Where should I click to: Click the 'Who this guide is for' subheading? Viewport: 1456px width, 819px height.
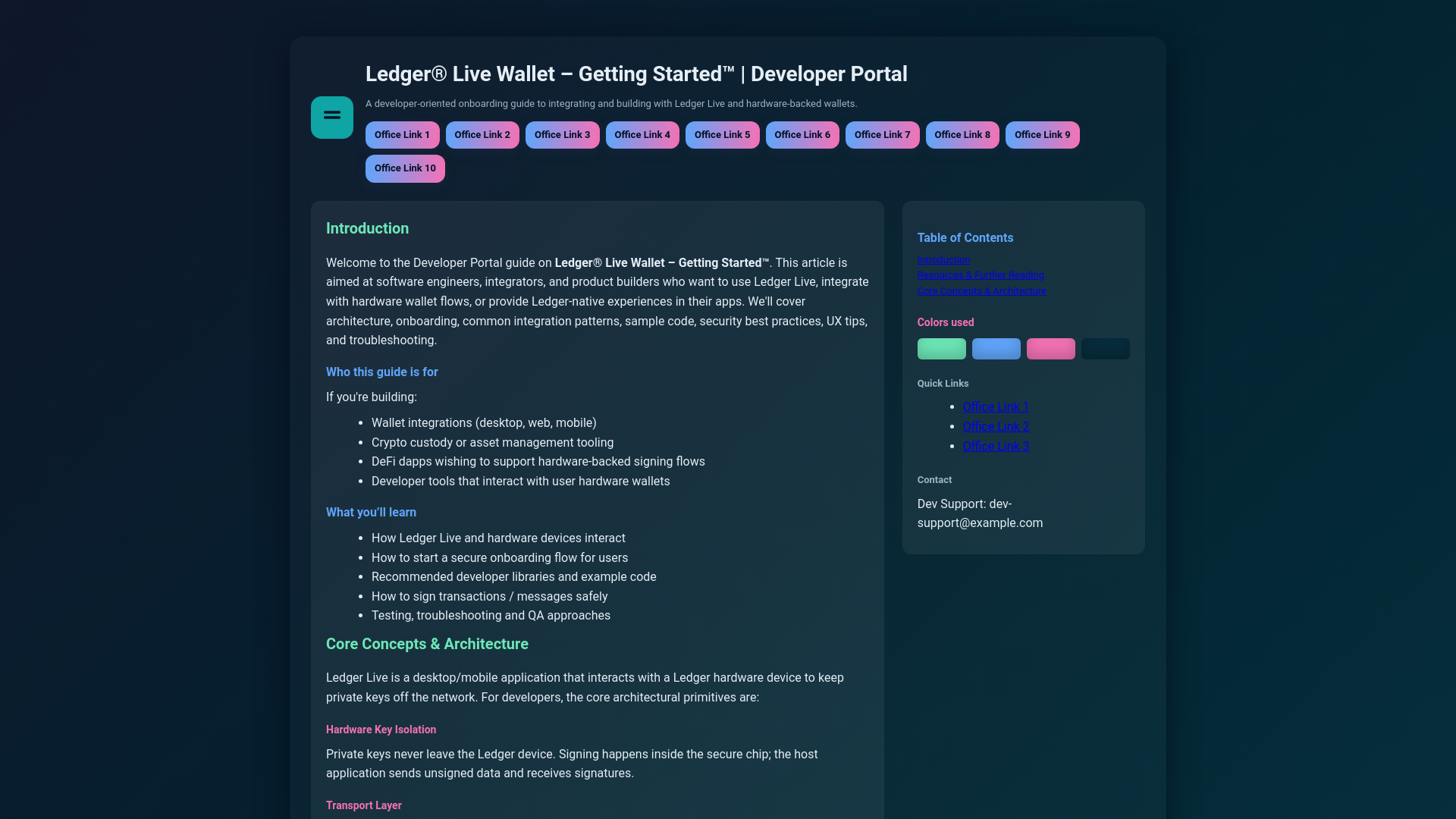tap(382, 372)
